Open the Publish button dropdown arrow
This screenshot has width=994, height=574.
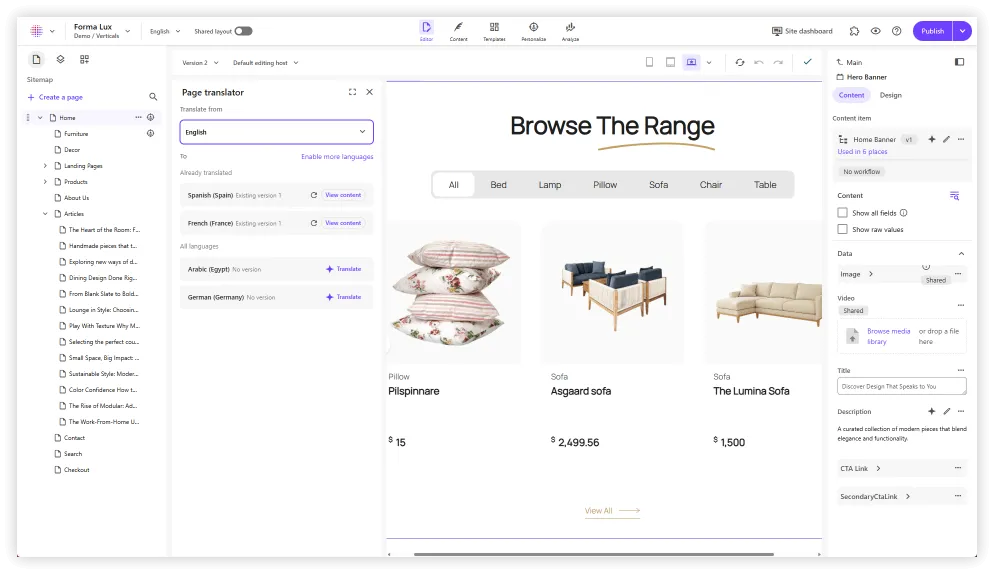[x=962, y=31]
